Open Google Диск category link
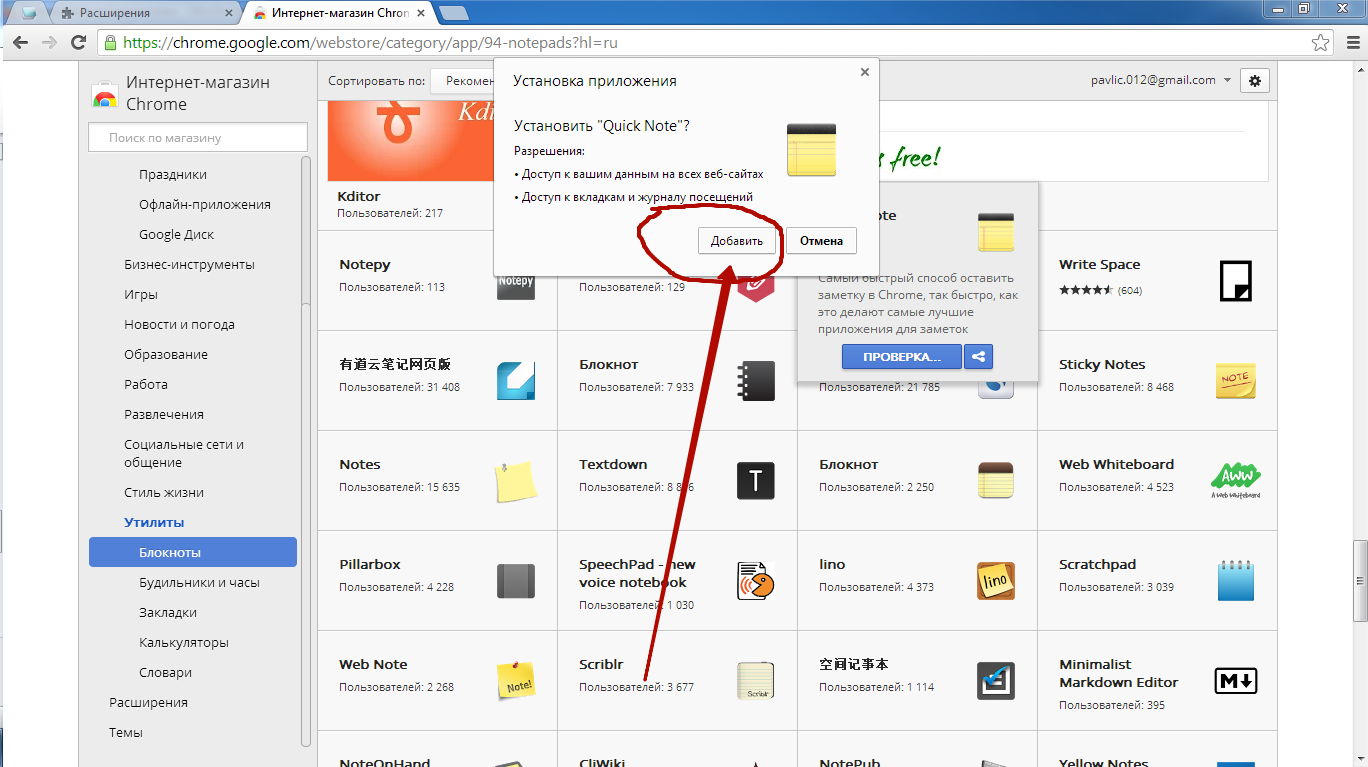The height and width of the screenshot is (767, 1368). click(176, 234)
